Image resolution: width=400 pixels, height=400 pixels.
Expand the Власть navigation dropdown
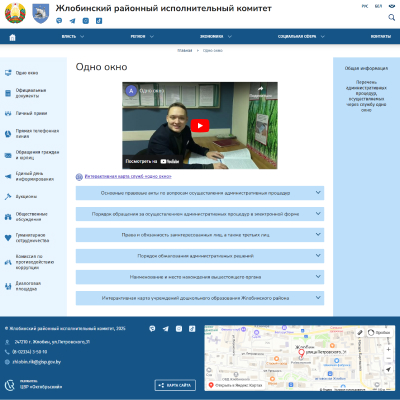point(73,36)
